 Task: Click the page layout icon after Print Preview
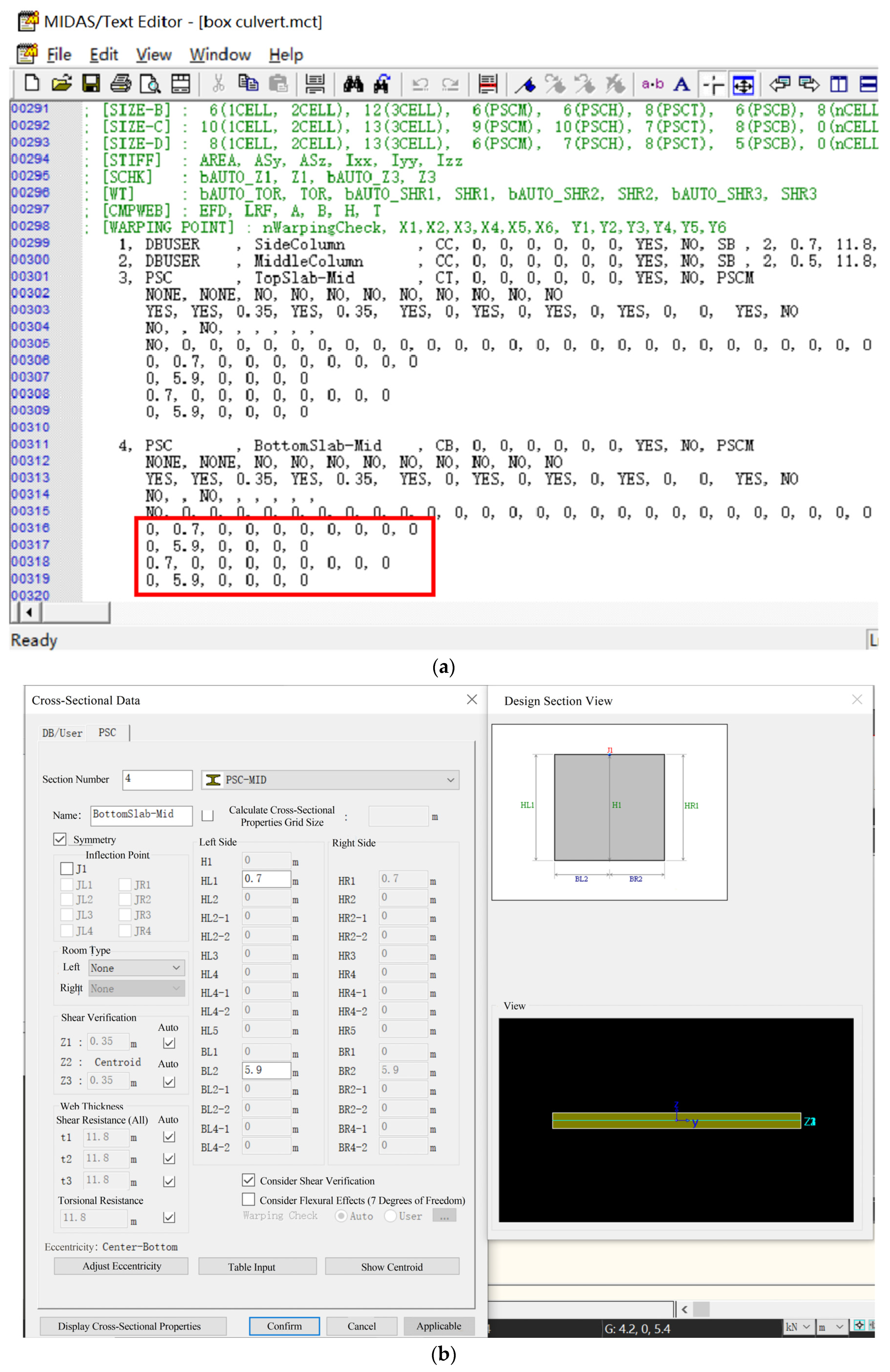pos(181,84)
